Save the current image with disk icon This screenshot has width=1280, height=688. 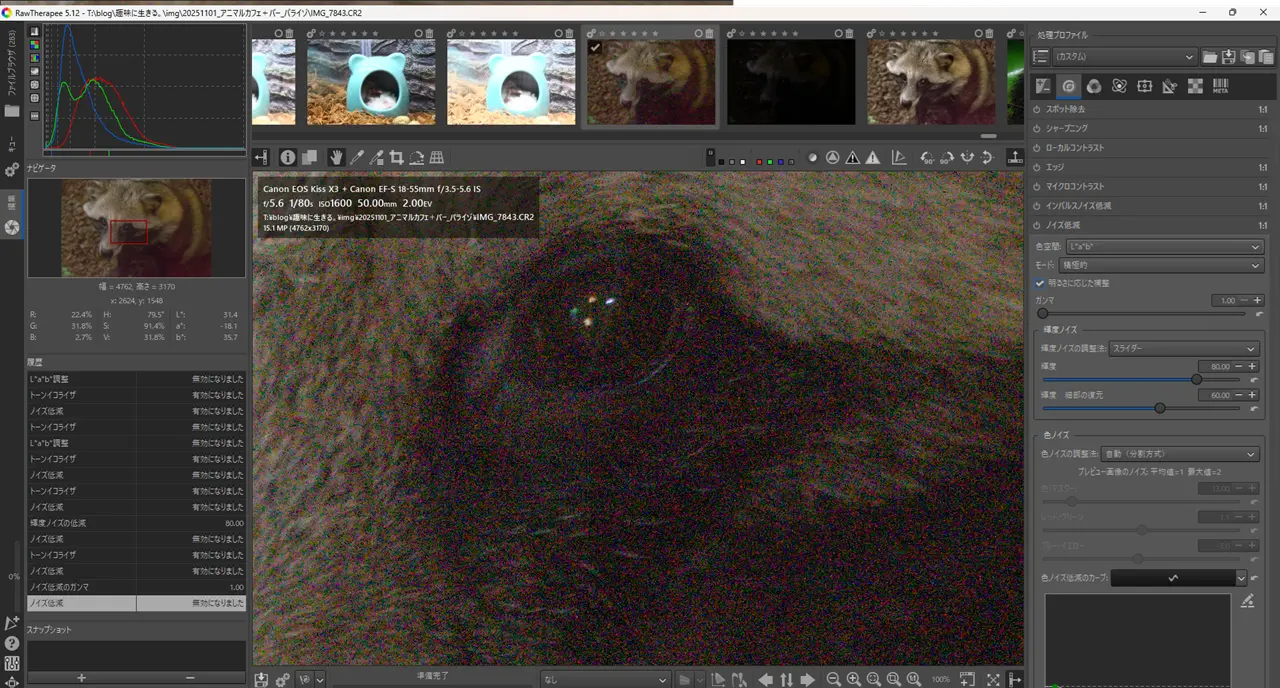point(261,679)
